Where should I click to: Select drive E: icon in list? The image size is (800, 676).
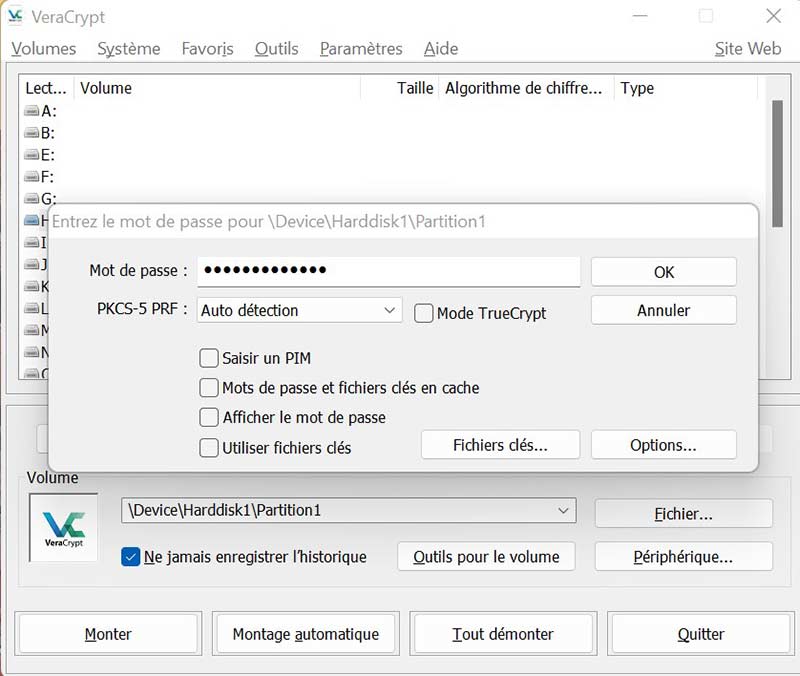pyautogui.click(x=32, y=155)
